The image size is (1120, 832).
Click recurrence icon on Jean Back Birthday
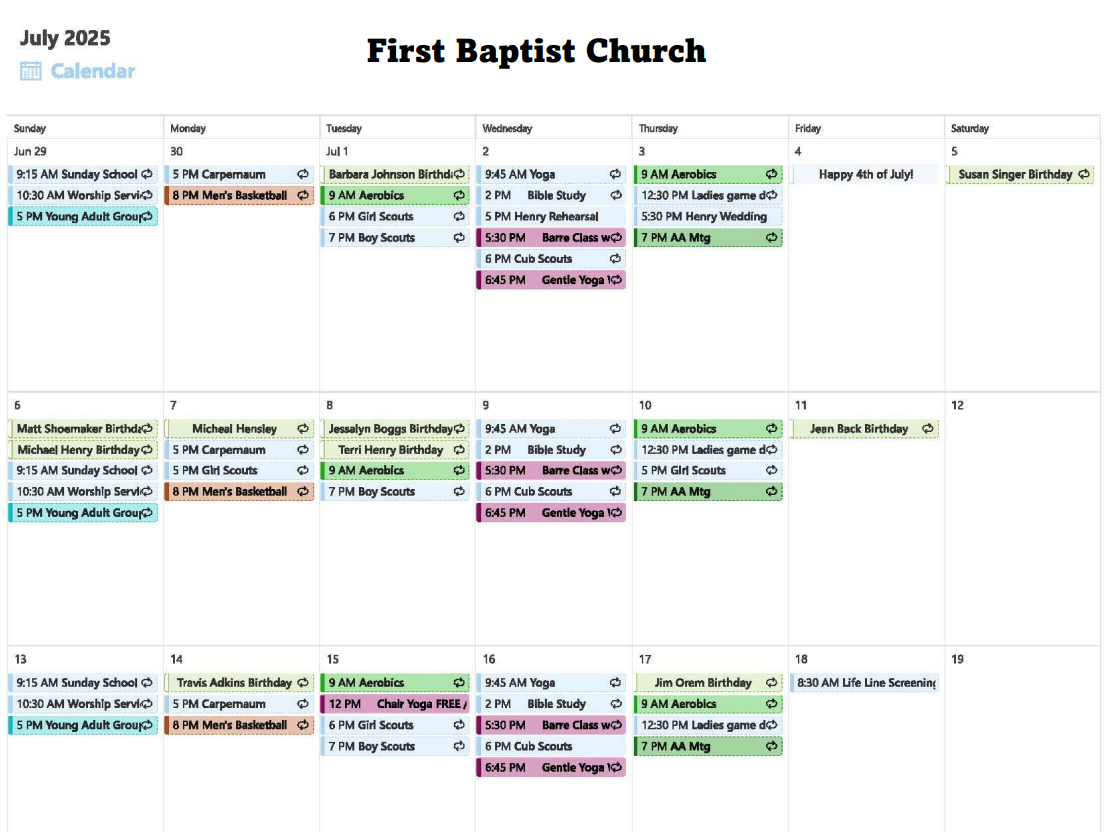[927, 428]
